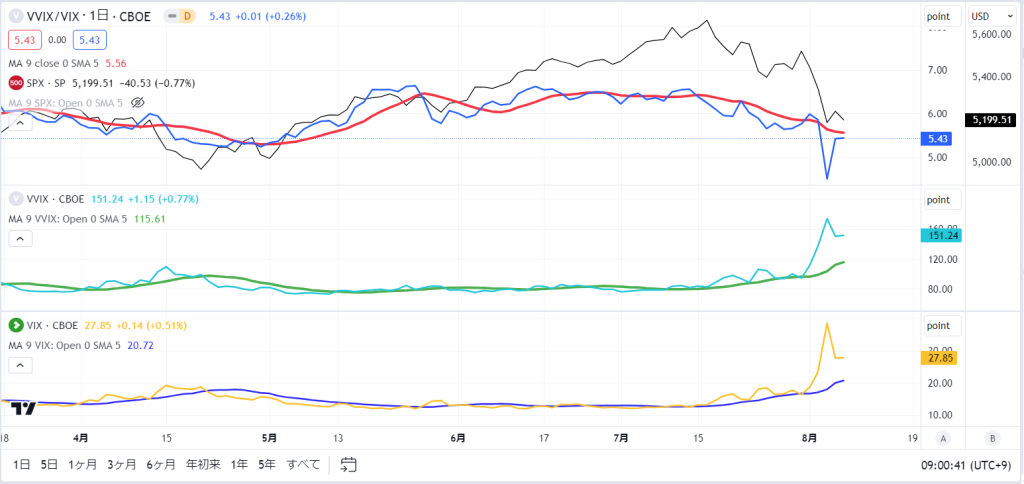The height and width of the screenshot is (484, 1024).
Task: Show hidden MA 9 SPX indicator
Action: click(x=137, y=103)
